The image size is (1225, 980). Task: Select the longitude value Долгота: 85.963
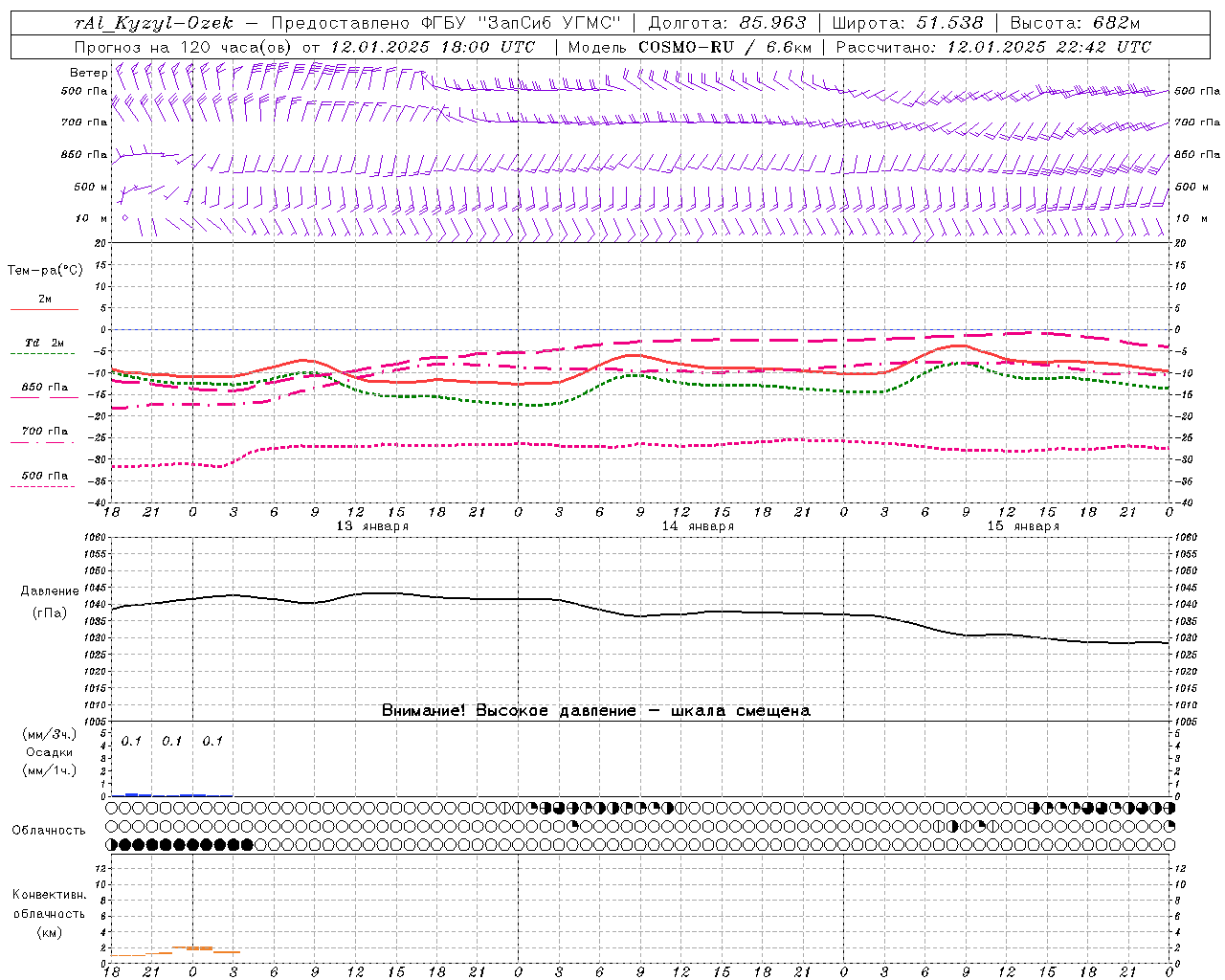point(727,23)
